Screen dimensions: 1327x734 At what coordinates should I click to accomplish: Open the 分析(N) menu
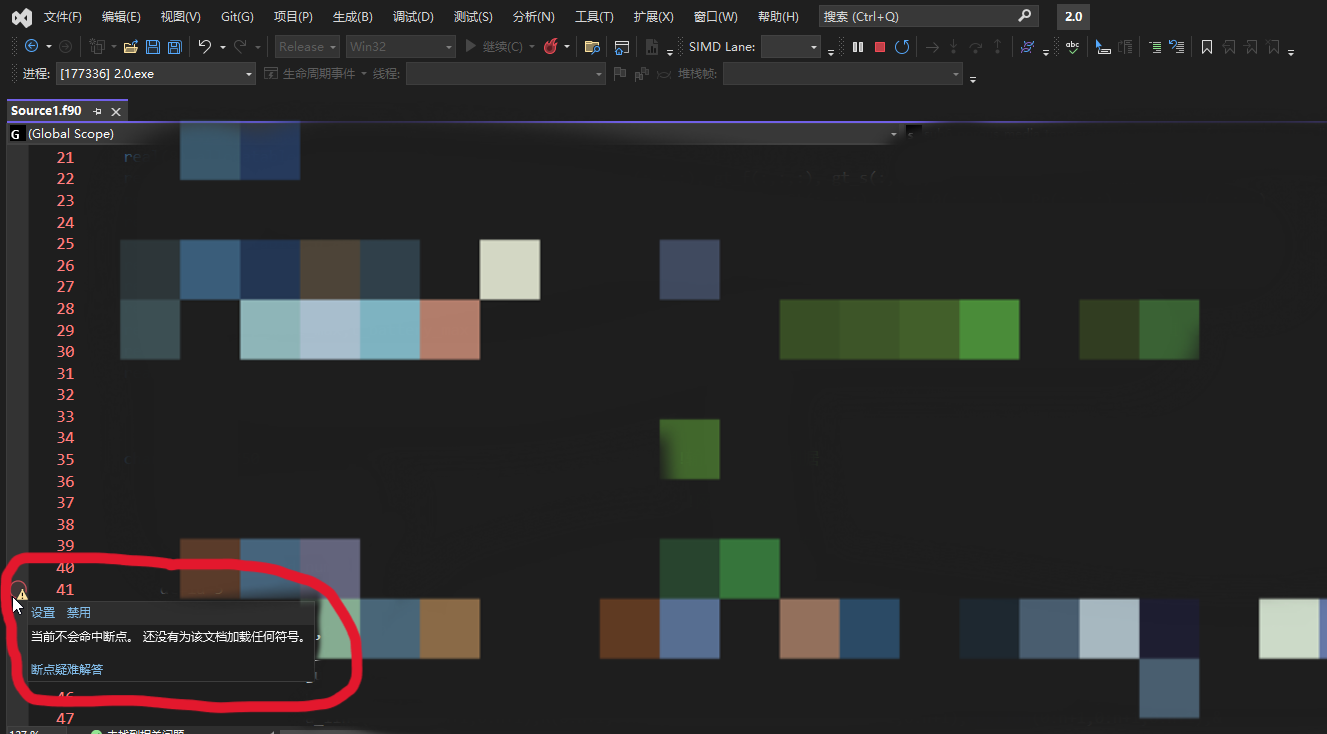tap(533, 16)
